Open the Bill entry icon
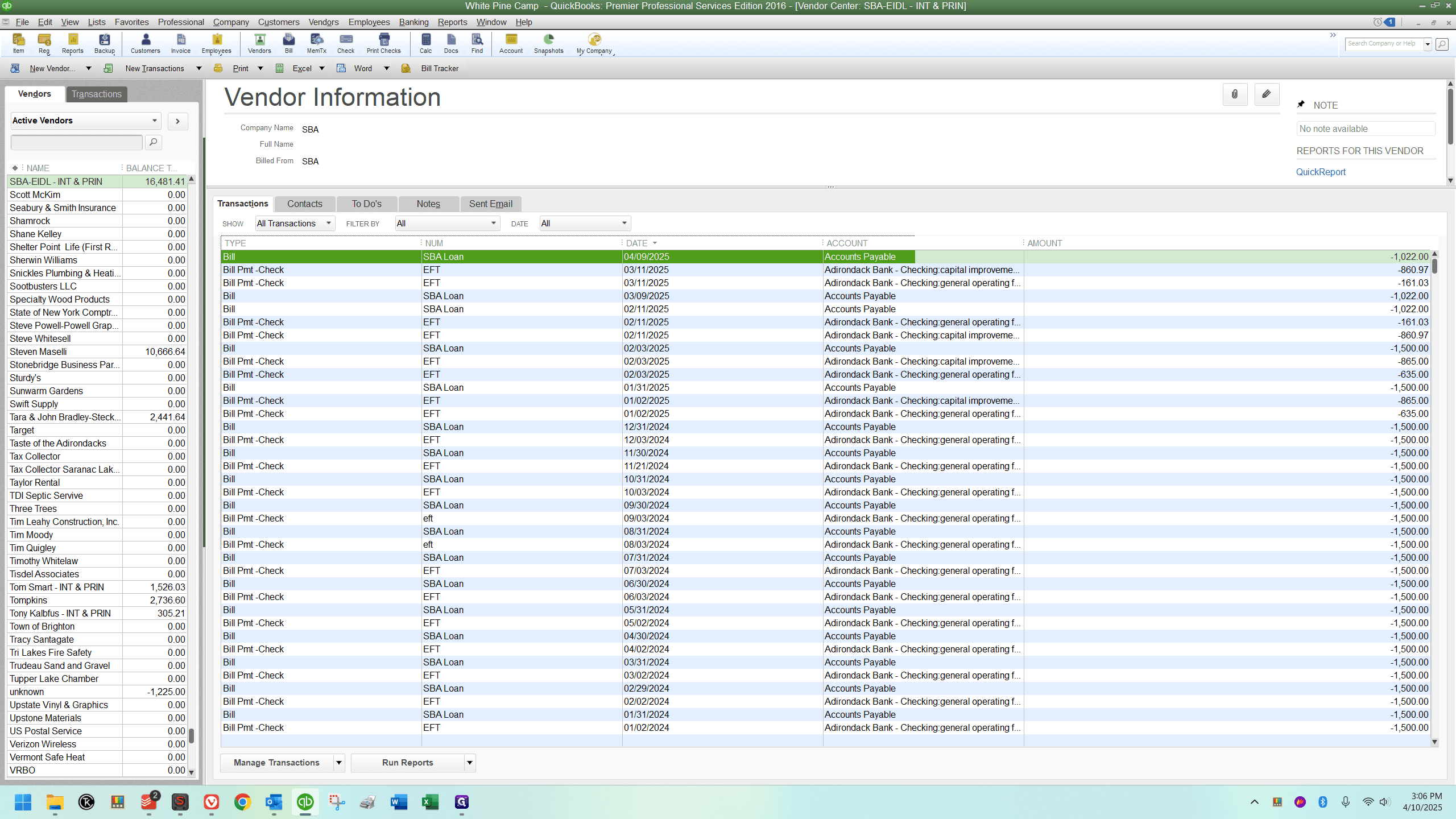 pos(289,43)
